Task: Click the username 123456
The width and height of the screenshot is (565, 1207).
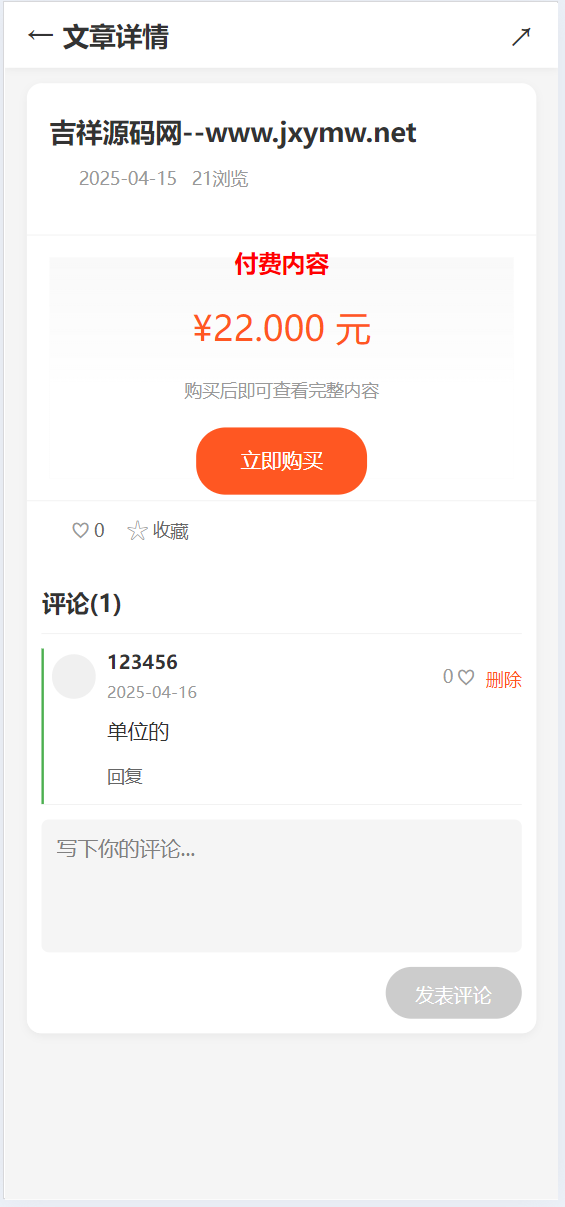Action: tap(143, 662)
